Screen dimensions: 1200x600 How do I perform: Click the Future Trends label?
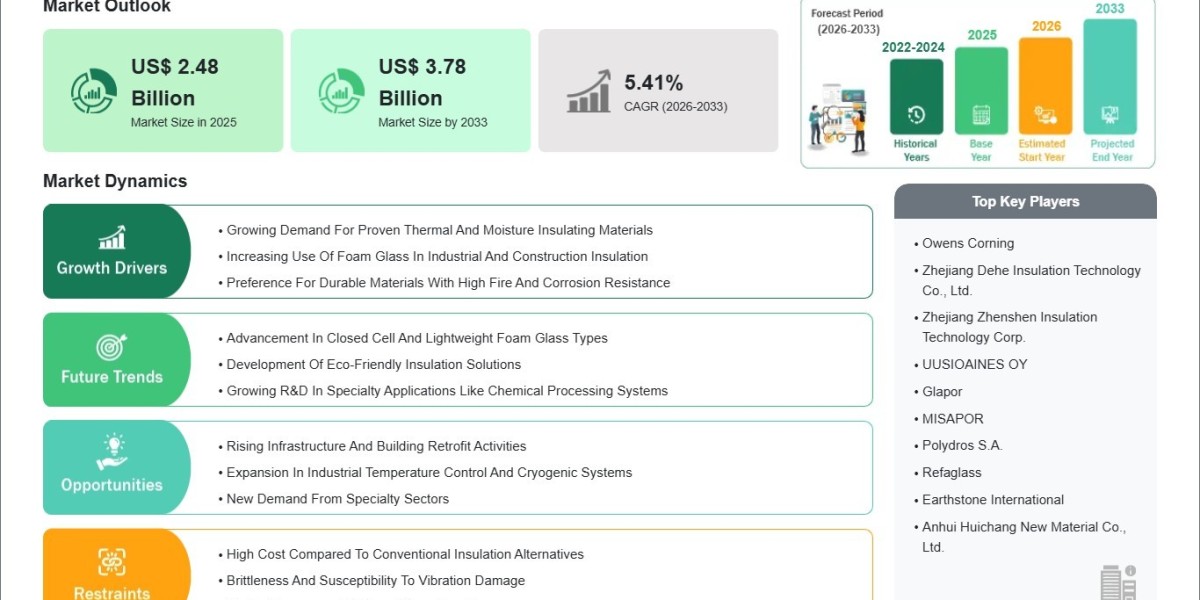tap(112, 377)
